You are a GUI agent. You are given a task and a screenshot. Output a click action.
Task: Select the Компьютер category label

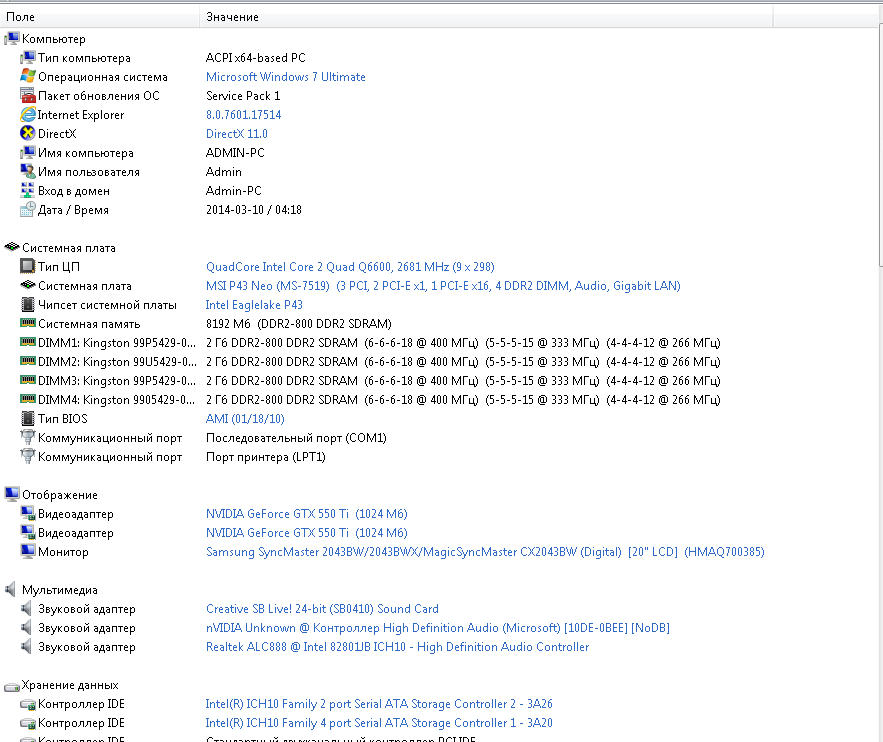pyautogui.click(x=53, y=39)
